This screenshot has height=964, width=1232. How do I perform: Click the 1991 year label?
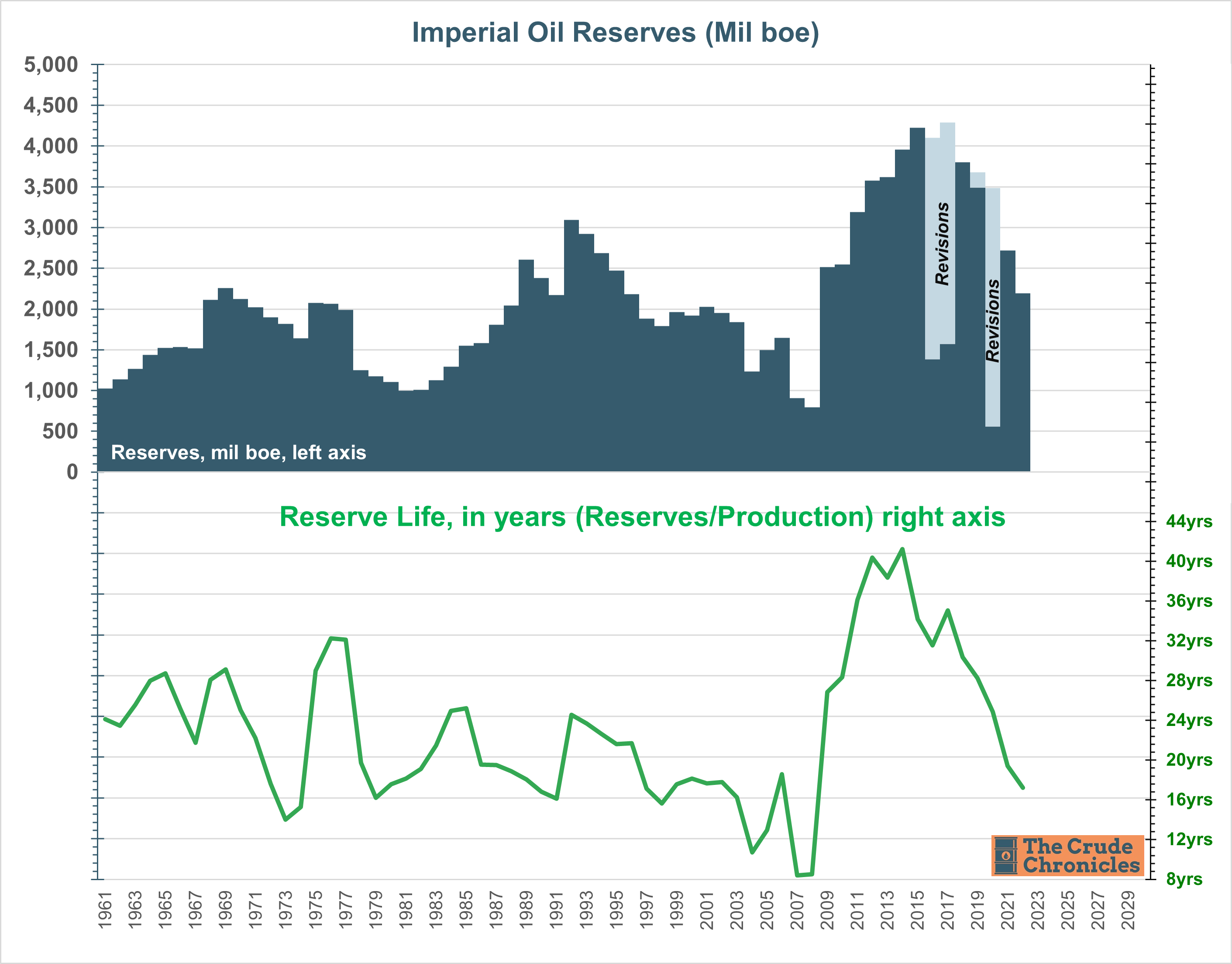(x=556, y=910)
